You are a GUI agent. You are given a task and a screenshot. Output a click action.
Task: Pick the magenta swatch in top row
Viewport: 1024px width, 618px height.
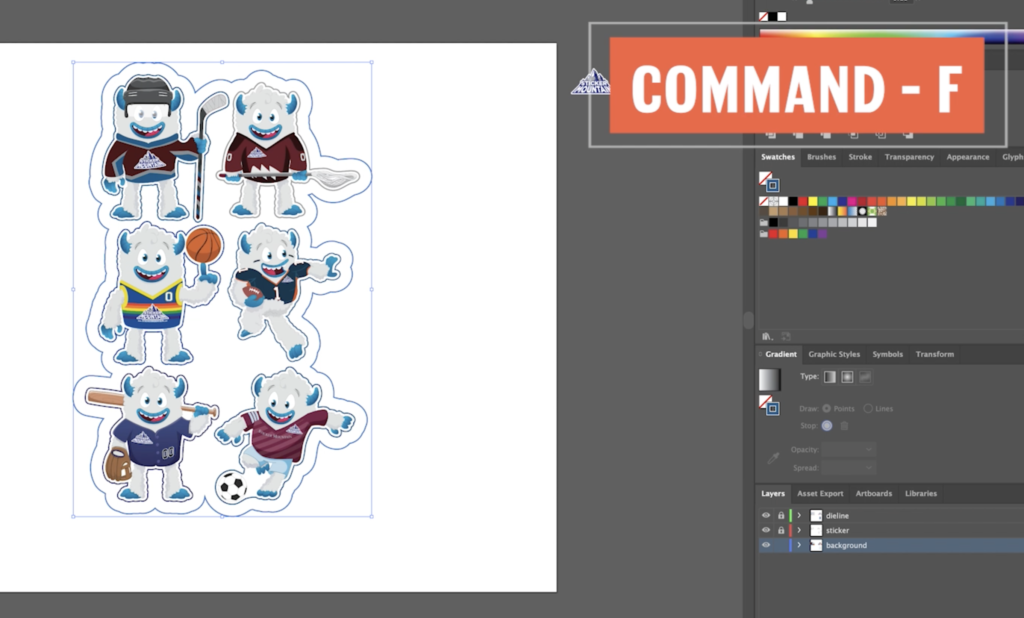coord(852,201)
